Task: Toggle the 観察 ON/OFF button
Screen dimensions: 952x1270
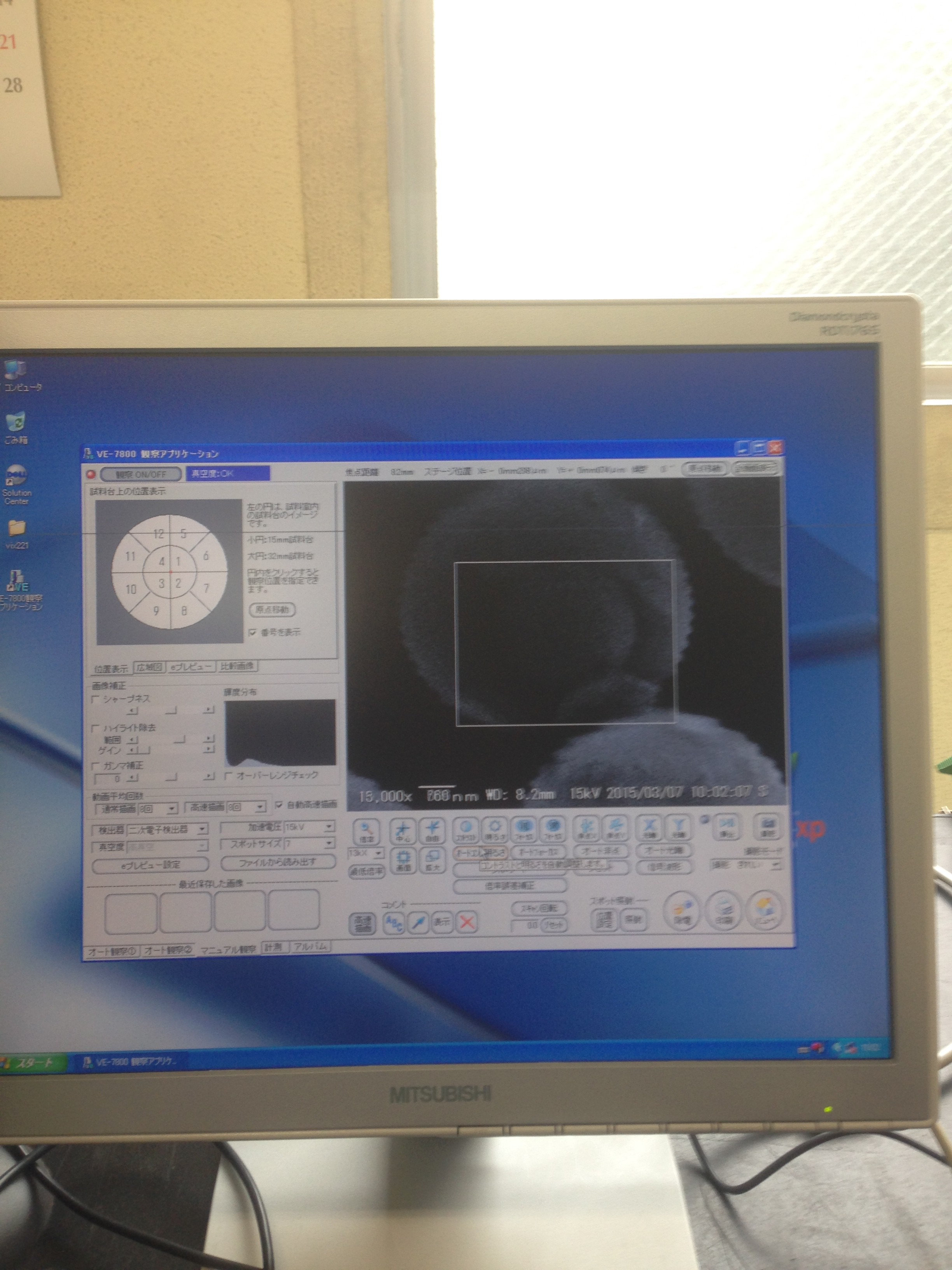Action: click(141, 474)
